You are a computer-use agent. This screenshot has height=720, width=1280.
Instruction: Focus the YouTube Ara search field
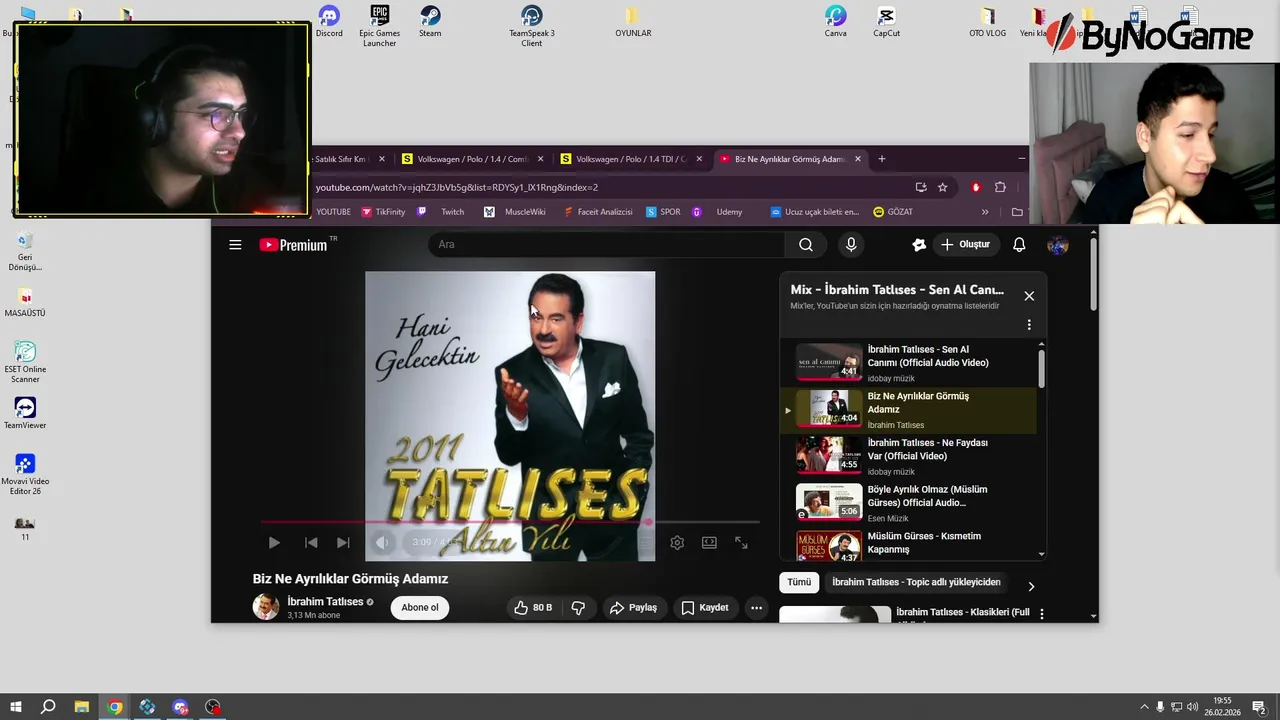tap(607, 244)
